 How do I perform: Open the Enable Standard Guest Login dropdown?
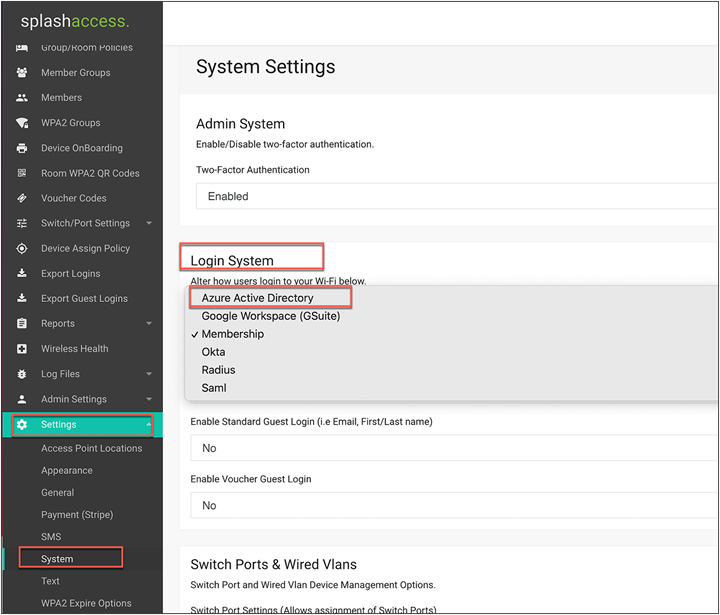pyautogui.click(x=454, y=448)
